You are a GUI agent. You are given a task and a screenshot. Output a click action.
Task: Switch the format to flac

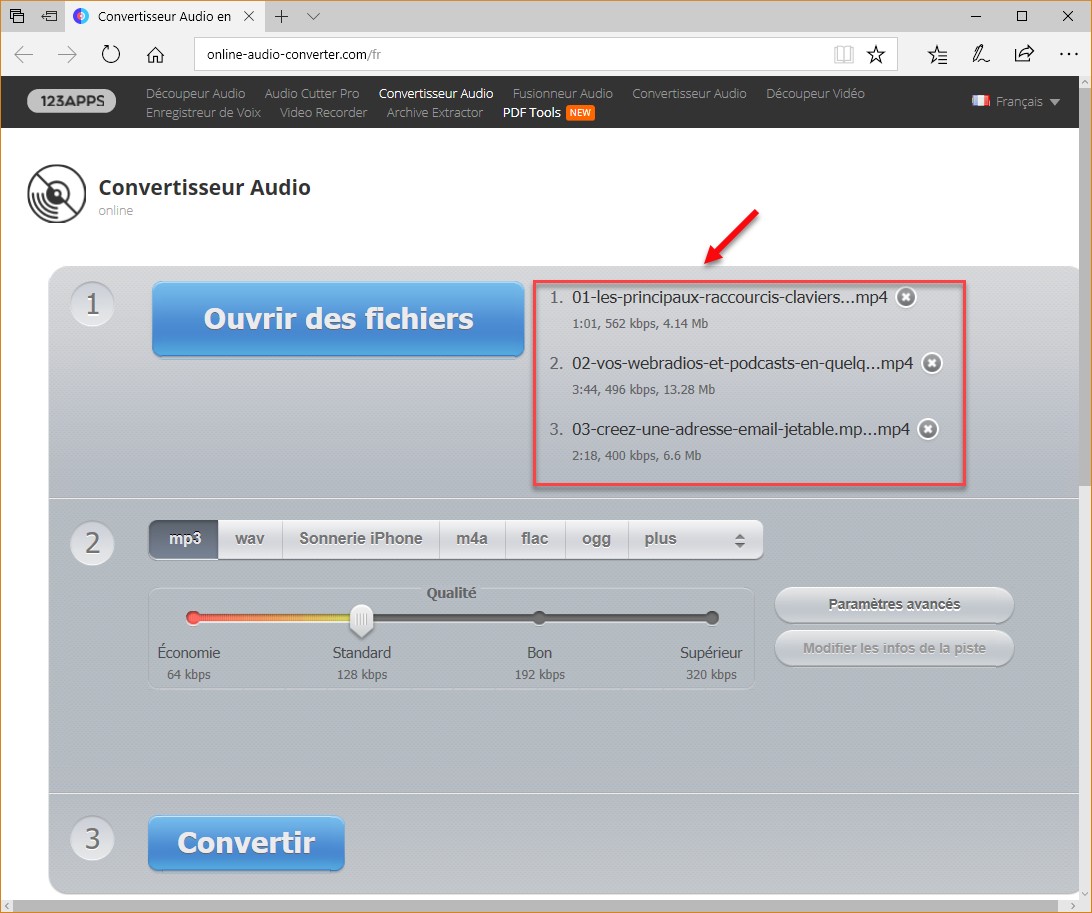click(534, 539)
